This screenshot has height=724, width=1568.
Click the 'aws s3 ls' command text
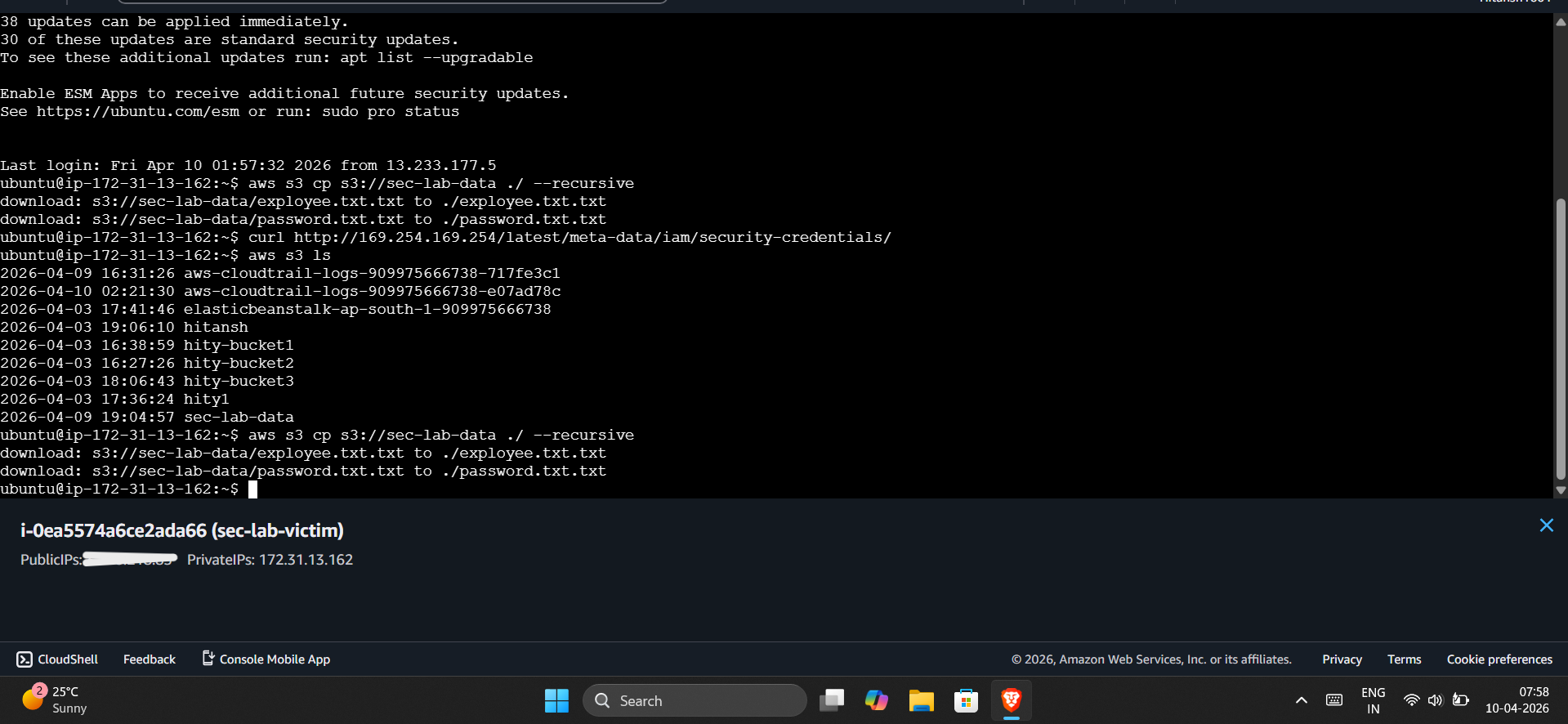pyautogui.click(x=289, y=255)
